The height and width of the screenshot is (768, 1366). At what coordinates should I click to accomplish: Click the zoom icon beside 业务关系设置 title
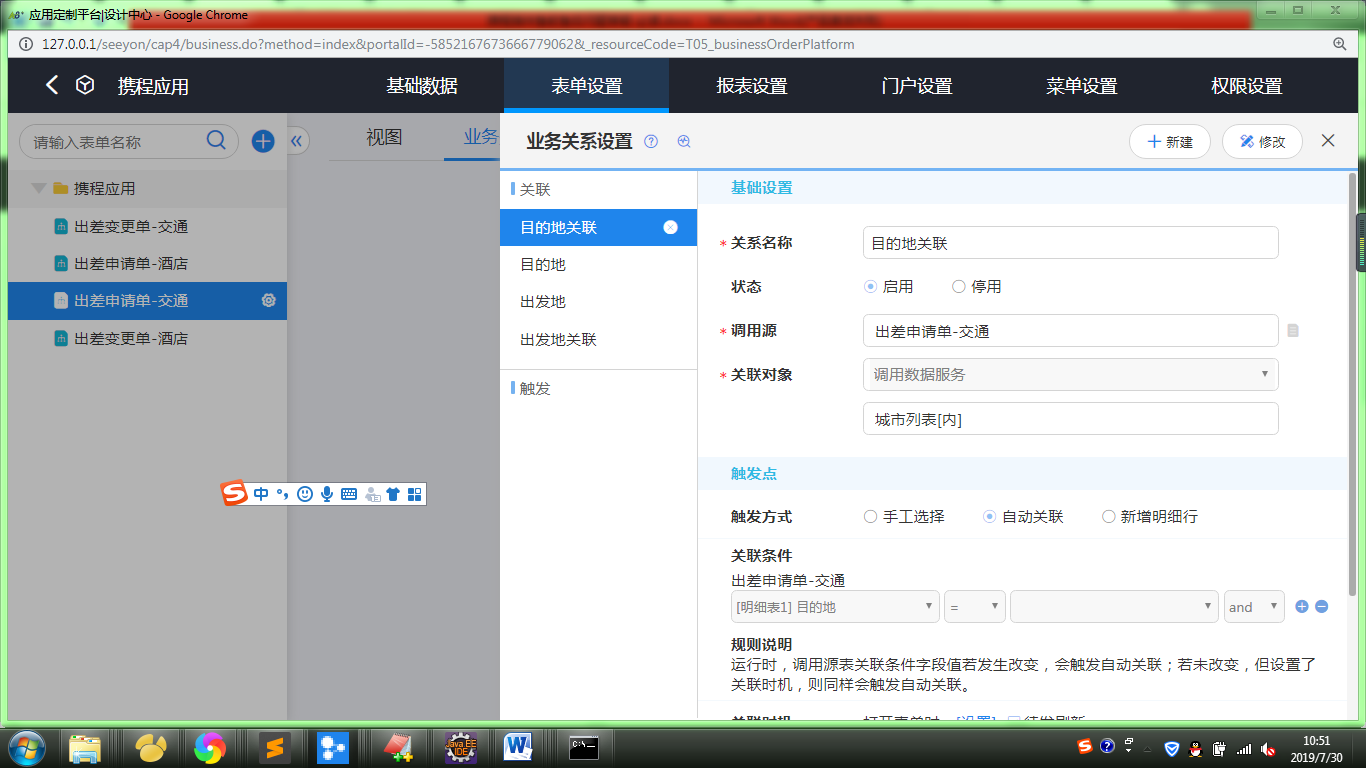(x=684, y=142)
